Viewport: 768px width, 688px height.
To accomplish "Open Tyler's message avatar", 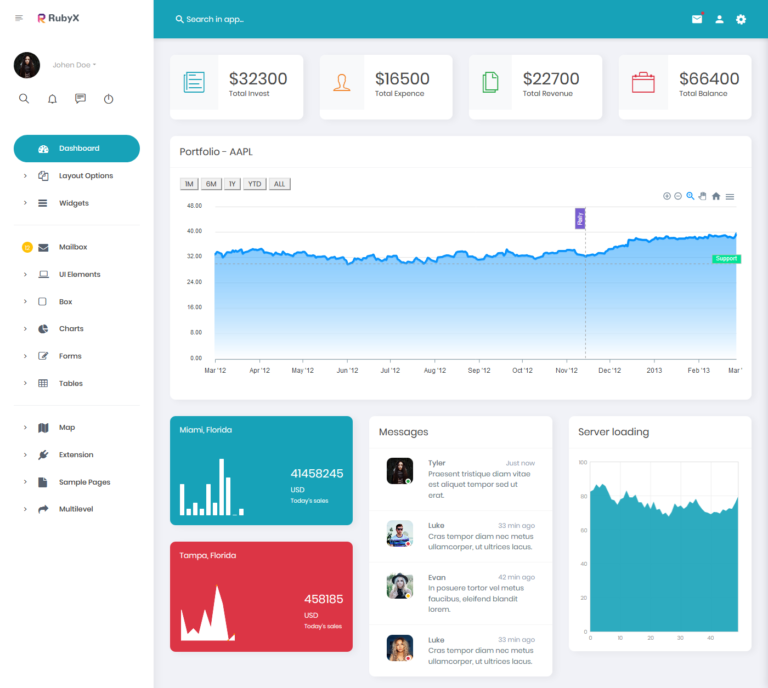I will click(400, 471).
